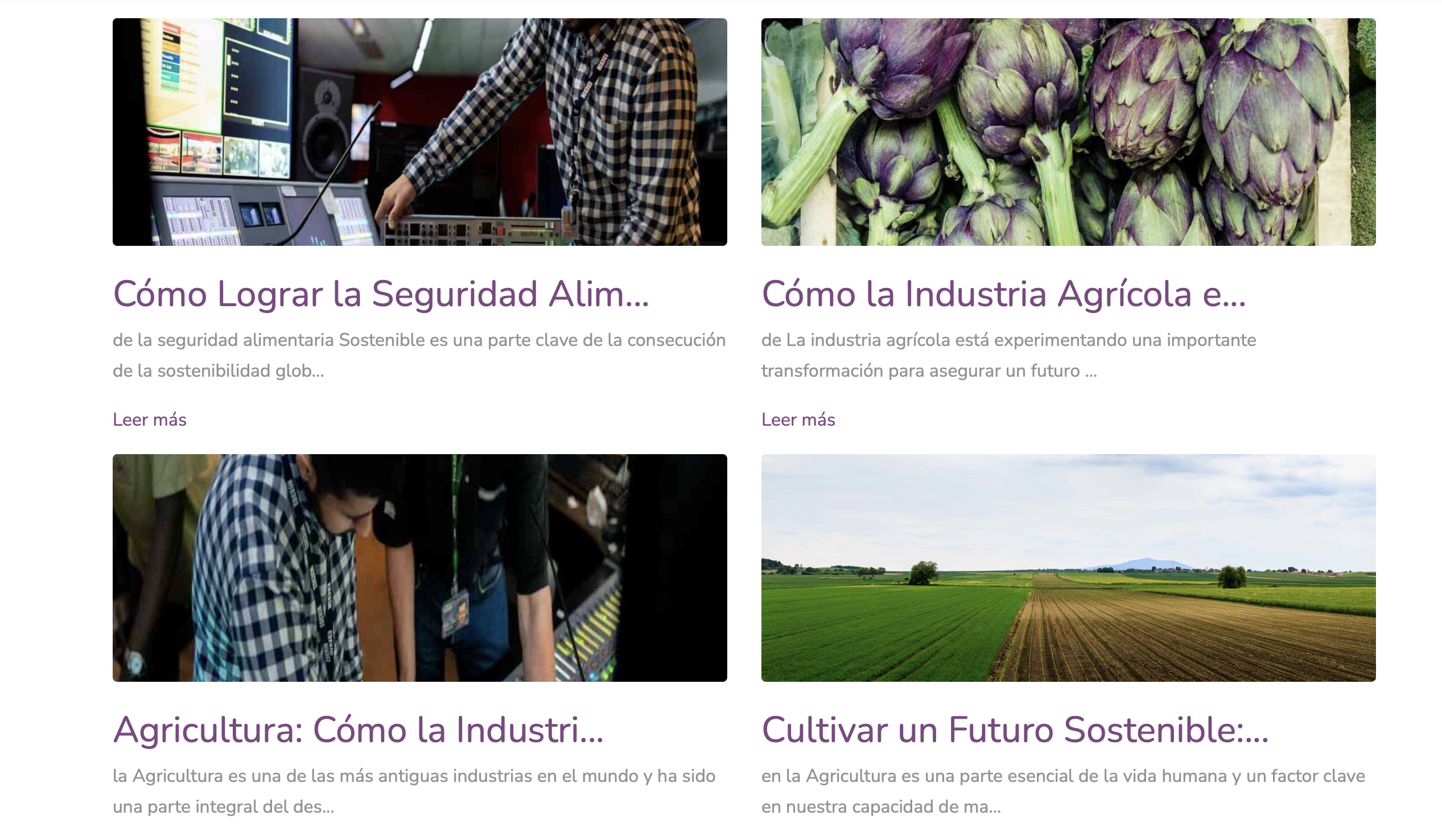Viewport: 1442px width, 840px height.
Task: Open article 'Cómo Lograr la Seguridad Alim…'
Action: tap(381, 294)
